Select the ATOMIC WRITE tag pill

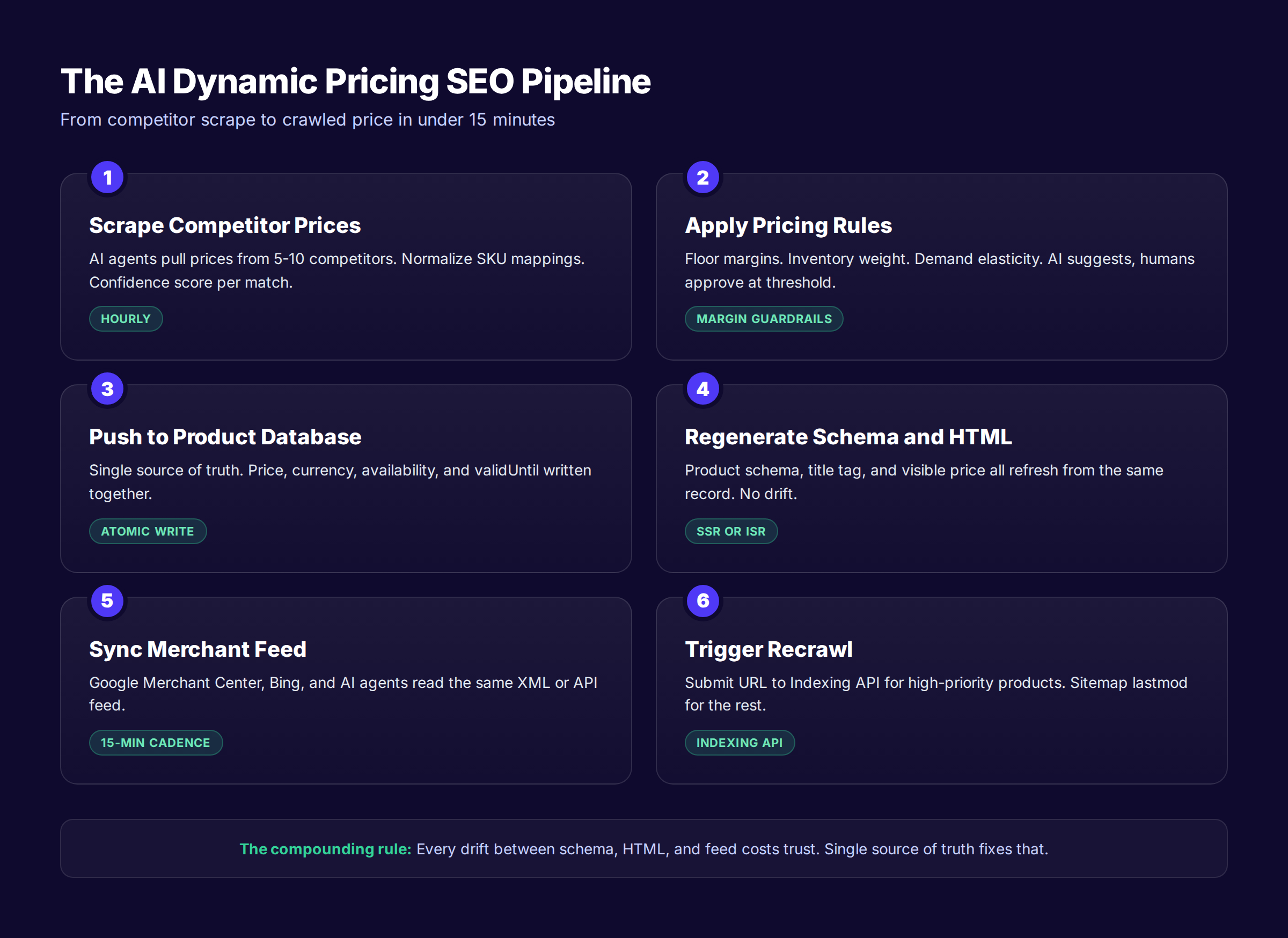click(148, 531)
